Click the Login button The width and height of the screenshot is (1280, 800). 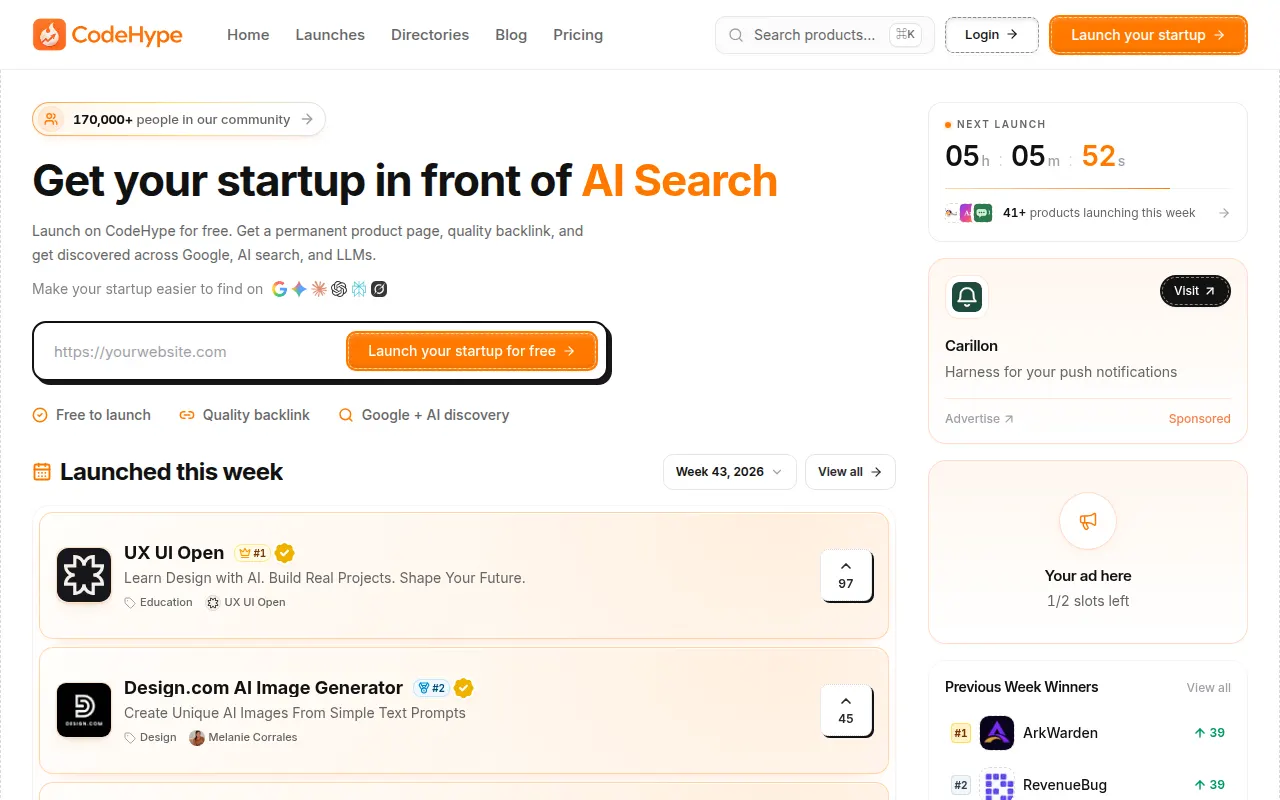point(992,35)
